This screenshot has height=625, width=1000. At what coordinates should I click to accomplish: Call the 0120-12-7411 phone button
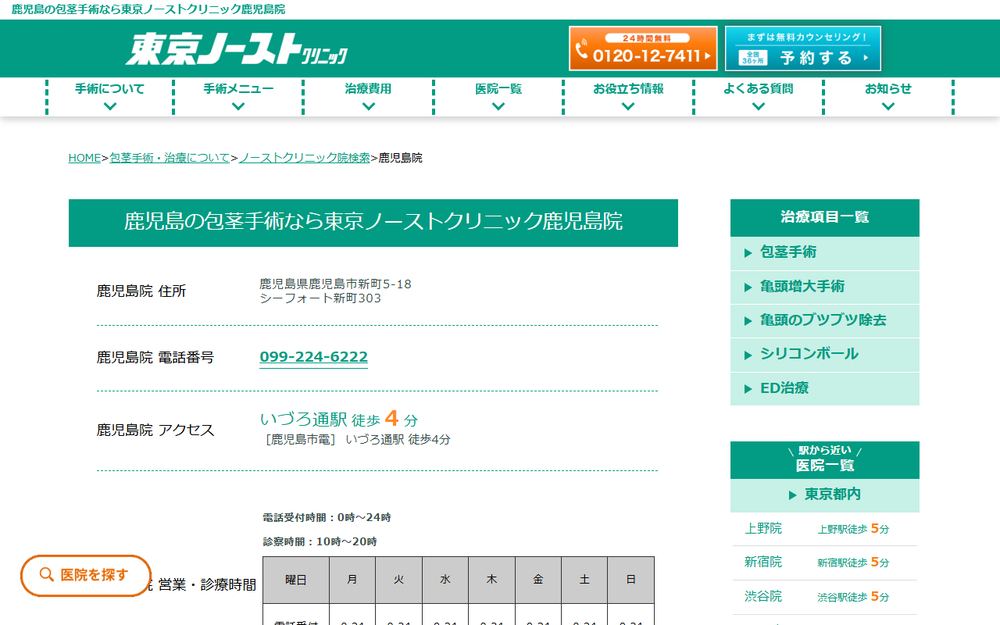point(643,48)
